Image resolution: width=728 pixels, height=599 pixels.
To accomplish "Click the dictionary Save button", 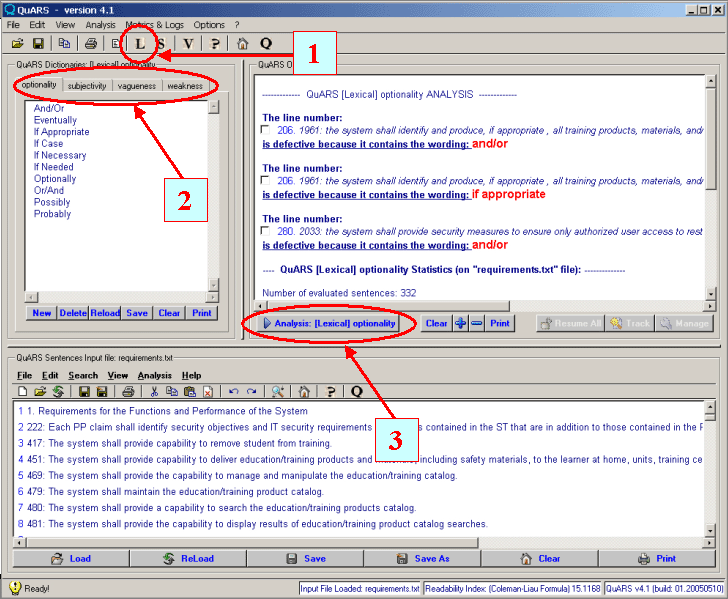I will tap(137, 313).
